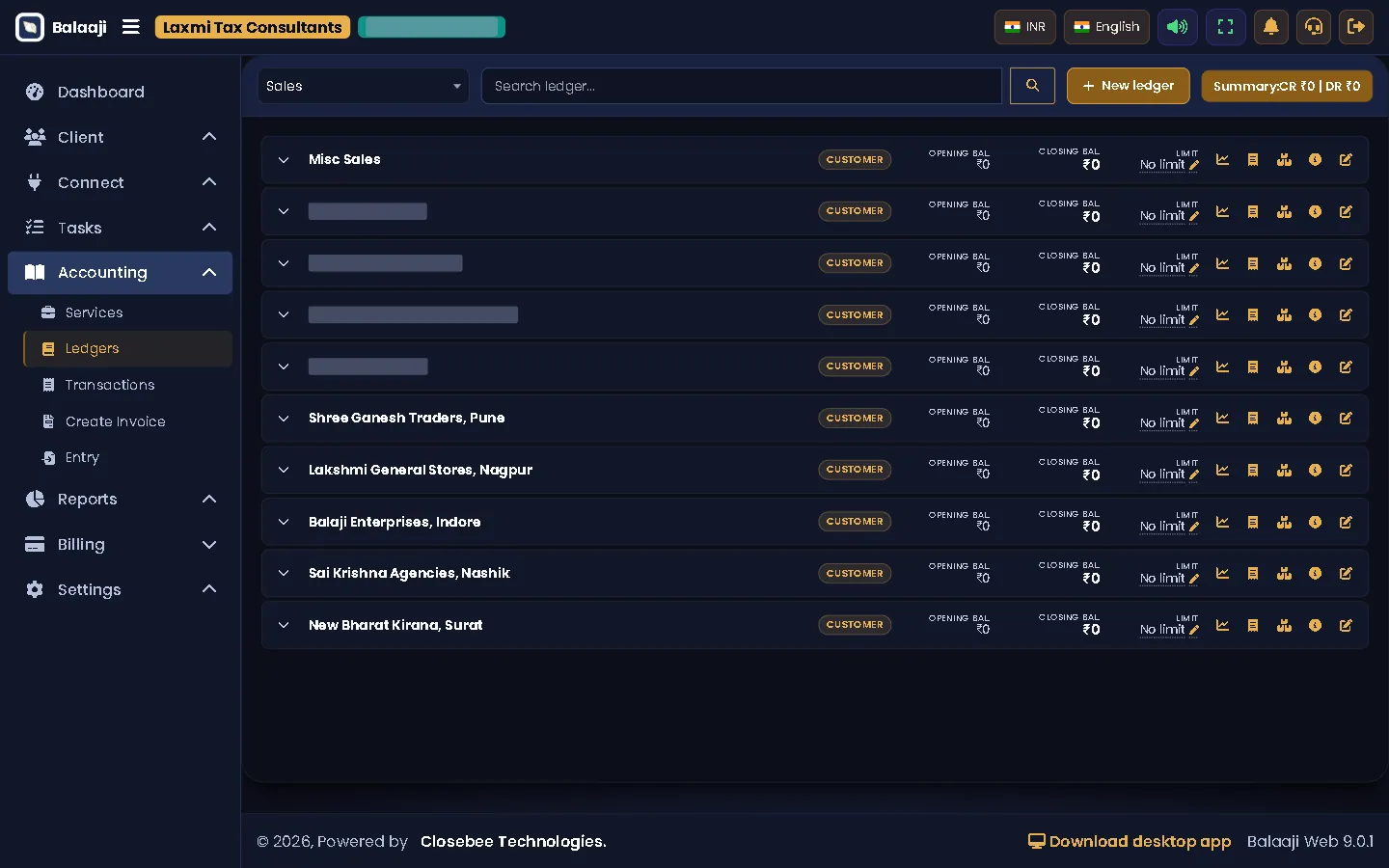Open the INR currency selector
The width and height of the screenshot is (1389, 868).
[x=1024, y=27]
